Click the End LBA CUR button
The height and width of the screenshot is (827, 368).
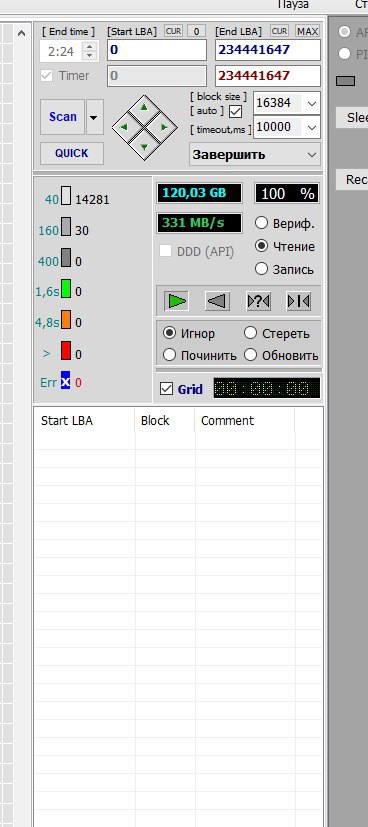279,31
